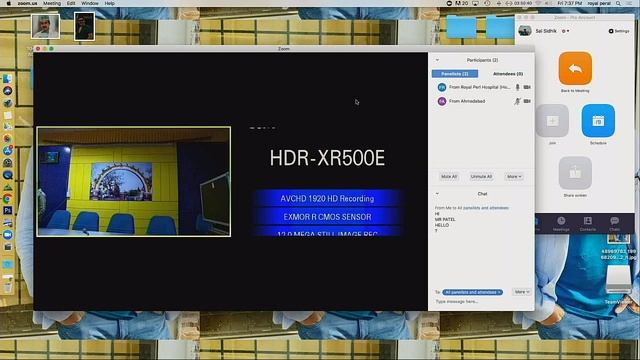Open status dropdown next to Sai Sidhik

click(565, 31)
